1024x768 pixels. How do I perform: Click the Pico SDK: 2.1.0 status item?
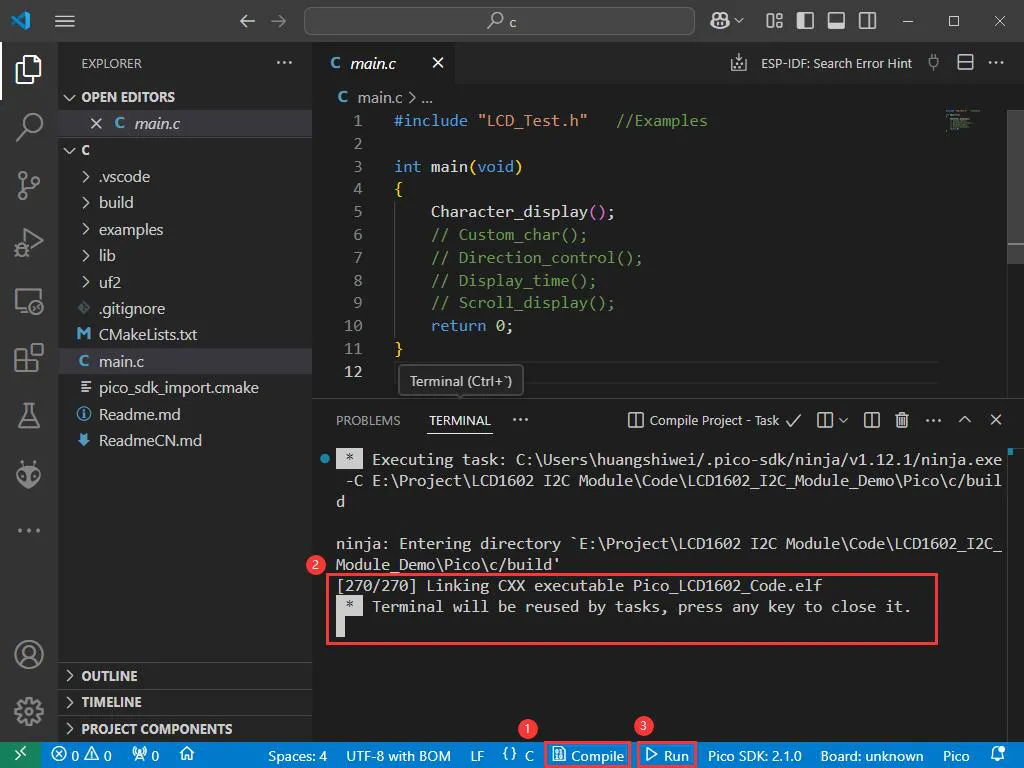click(755, 756)
